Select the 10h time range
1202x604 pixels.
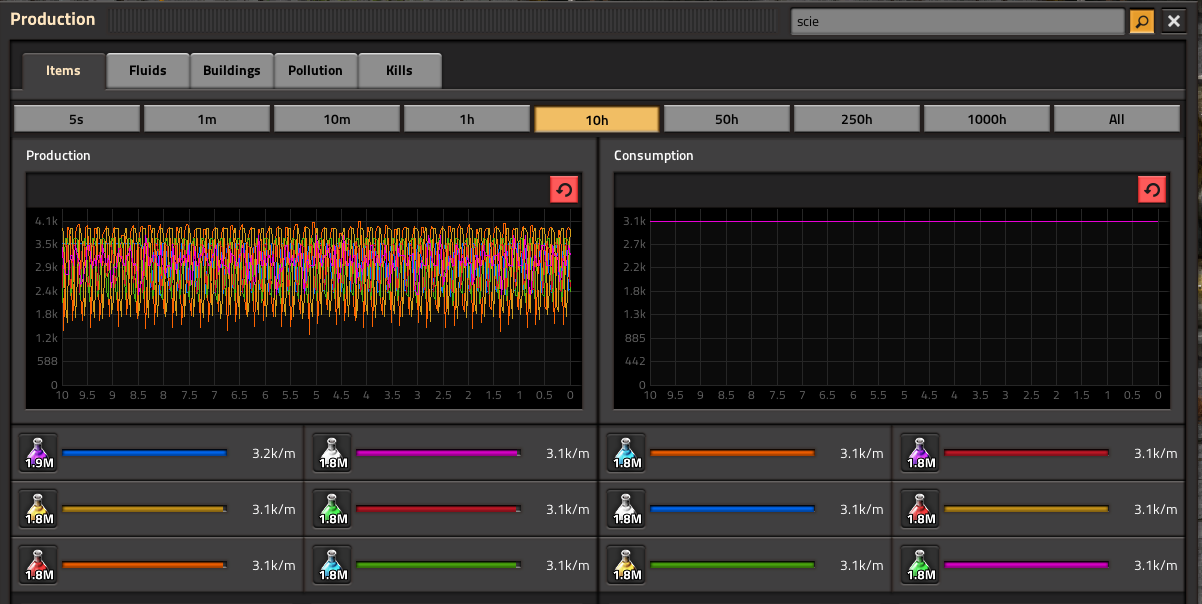pyautogui.click(x=597, y=119)
